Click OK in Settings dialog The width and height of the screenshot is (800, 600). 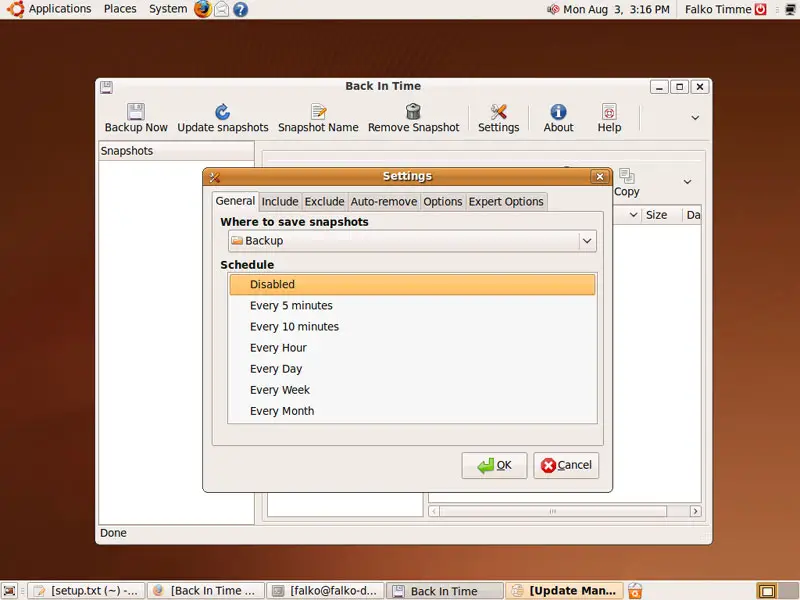tap(494, 465)
